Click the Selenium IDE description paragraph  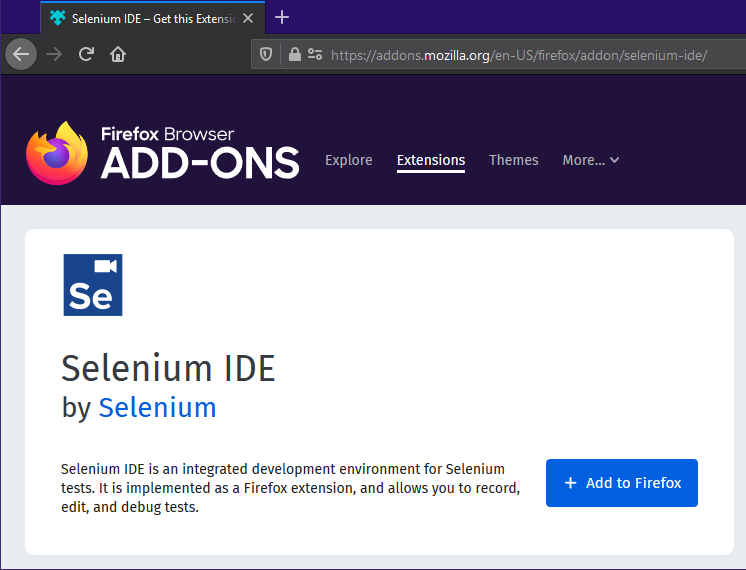(291, 488)
